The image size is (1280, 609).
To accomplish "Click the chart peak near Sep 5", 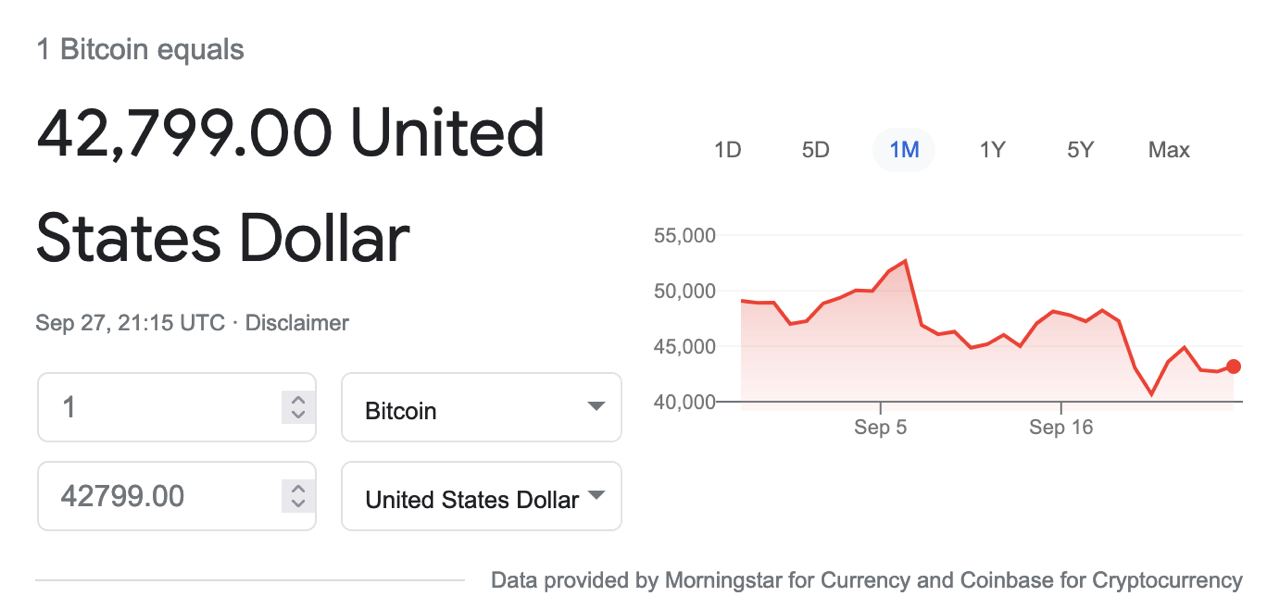I will [x=905, y=261].
